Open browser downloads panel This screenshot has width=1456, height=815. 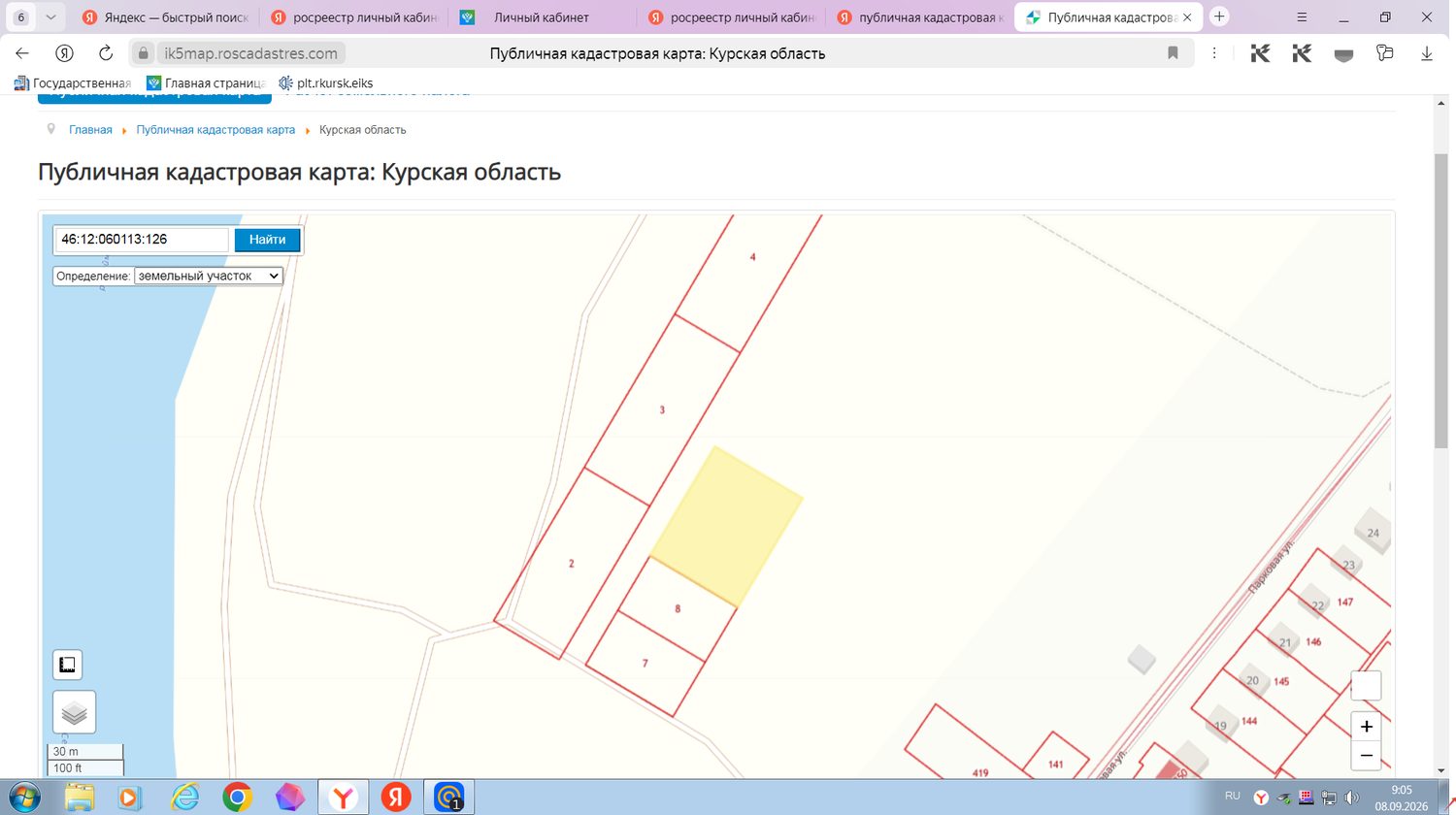(x=1427, y=53)
